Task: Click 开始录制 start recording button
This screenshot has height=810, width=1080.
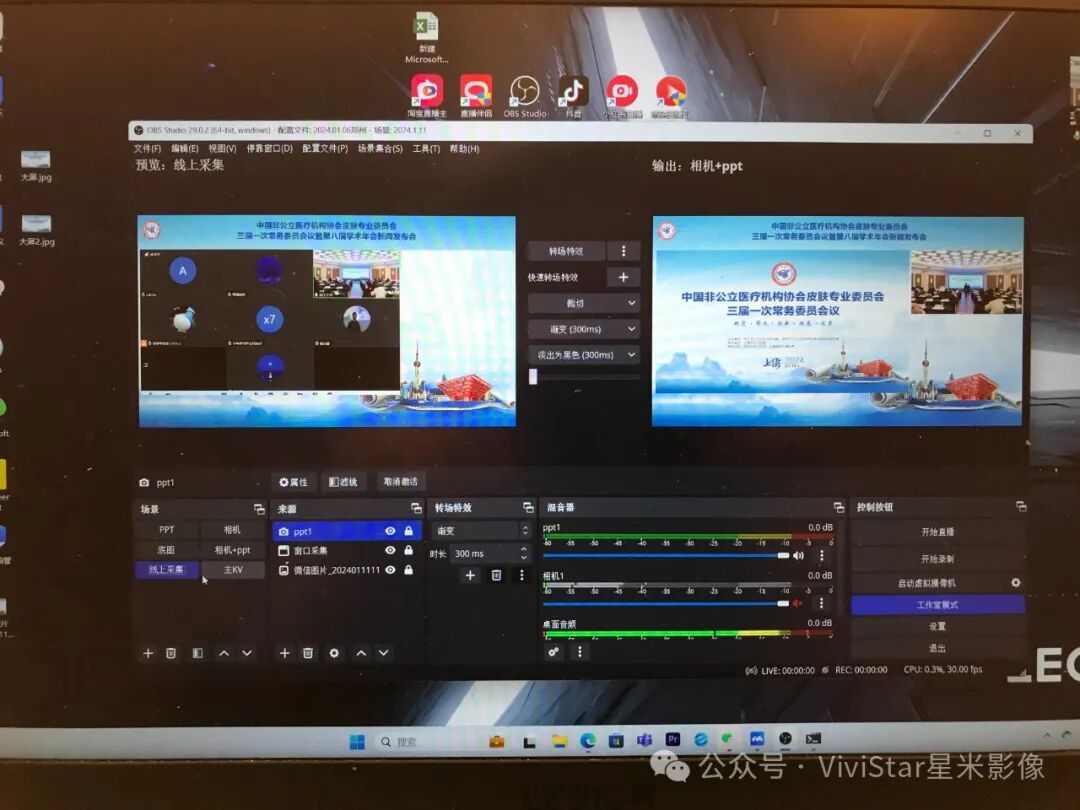Action: 938,558
